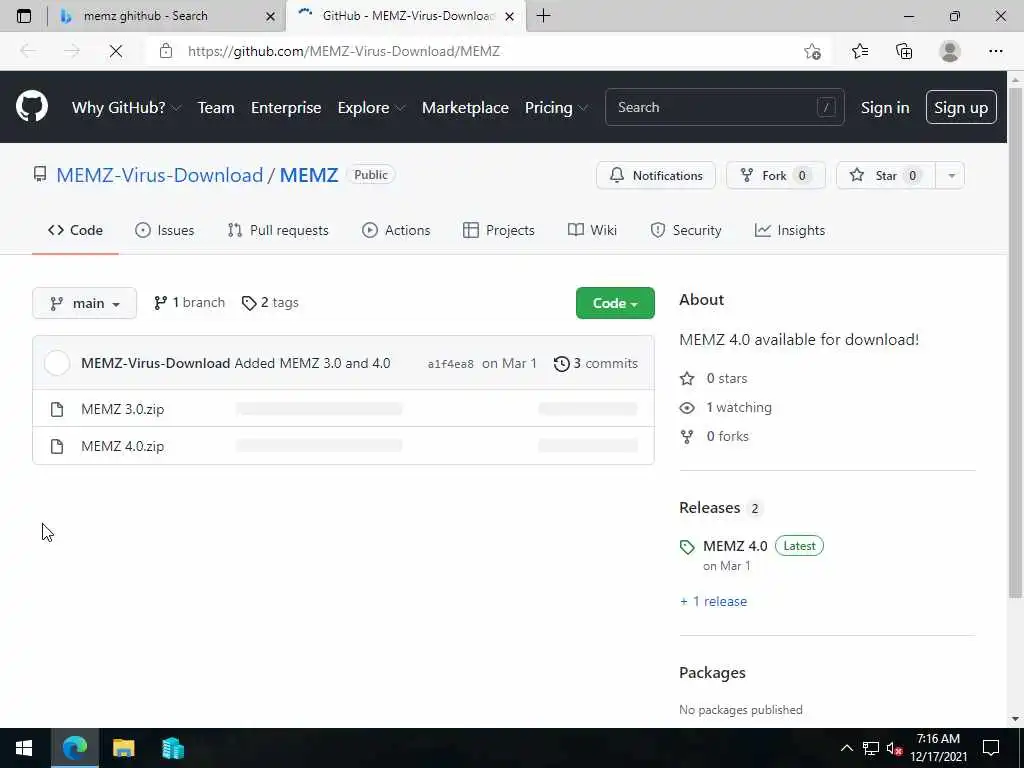Open the vertical tab actions menu icon
This screenshot has height=768, width=1024.
click(x=24, y=16)
